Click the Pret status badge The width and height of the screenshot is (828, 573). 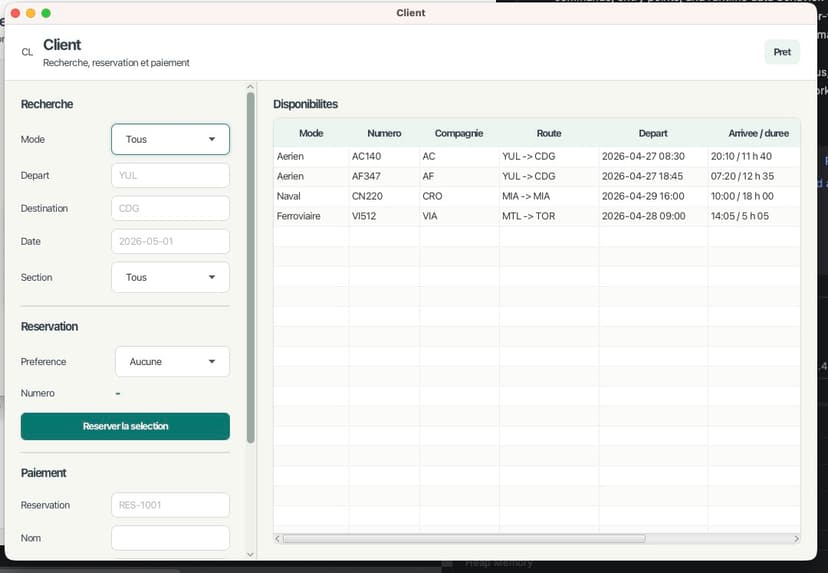coord(782,52)
